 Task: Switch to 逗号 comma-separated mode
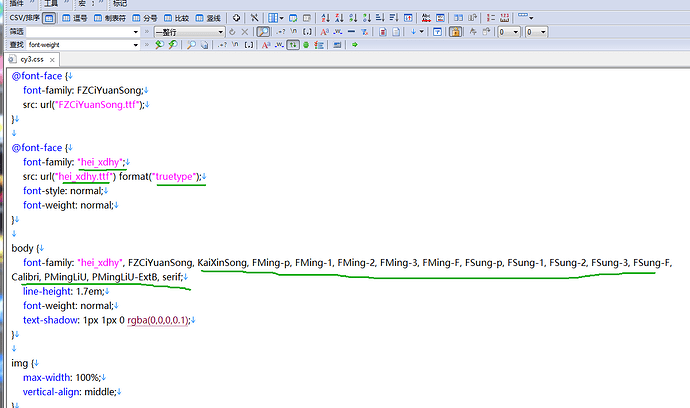pyautogui.click(x=74, y=18)
